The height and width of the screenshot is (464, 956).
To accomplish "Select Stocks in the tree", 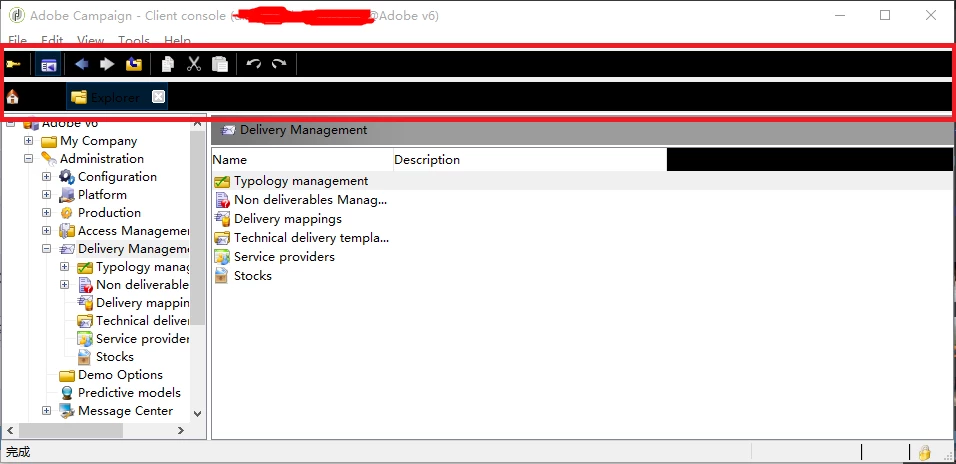I will (x=115, y=357).
